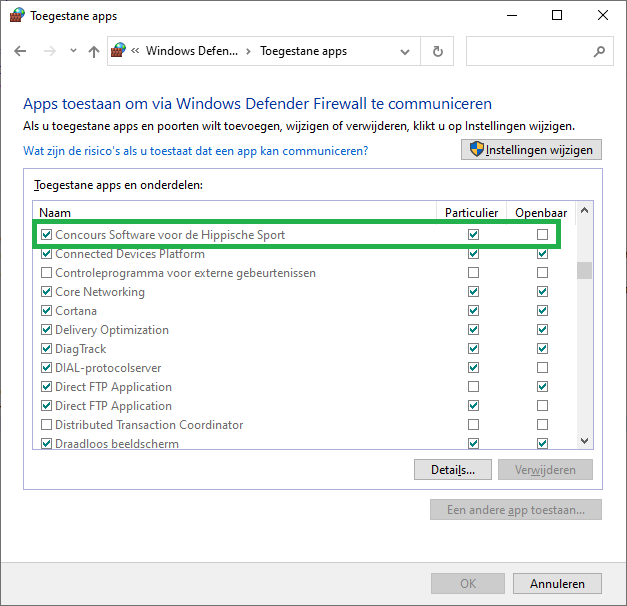Go back with the left arrow
This screenshot has width=627, height=606.
click(x=20, y=51)
